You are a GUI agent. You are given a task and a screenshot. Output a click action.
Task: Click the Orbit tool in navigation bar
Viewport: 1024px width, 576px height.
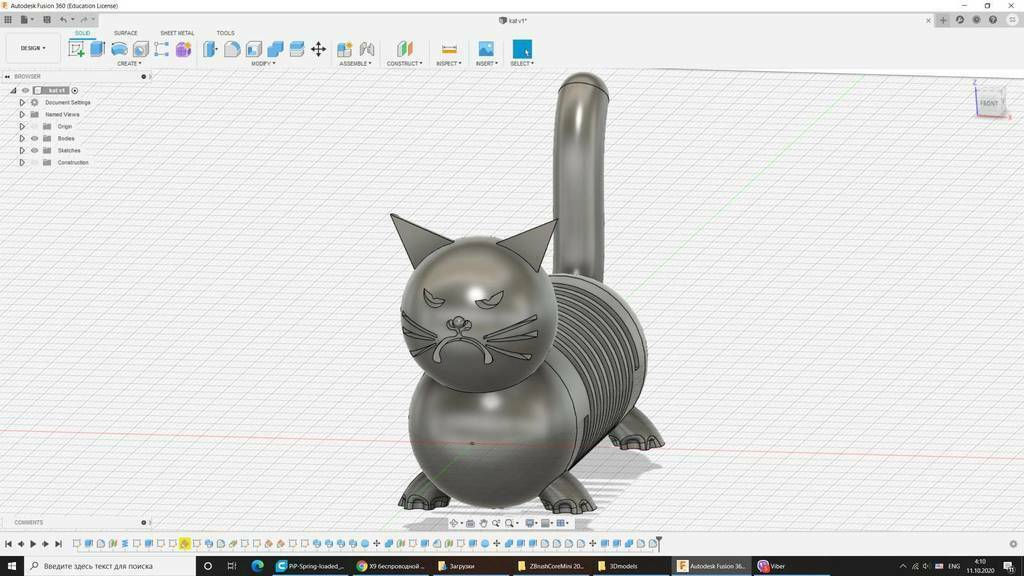[455, 523]
